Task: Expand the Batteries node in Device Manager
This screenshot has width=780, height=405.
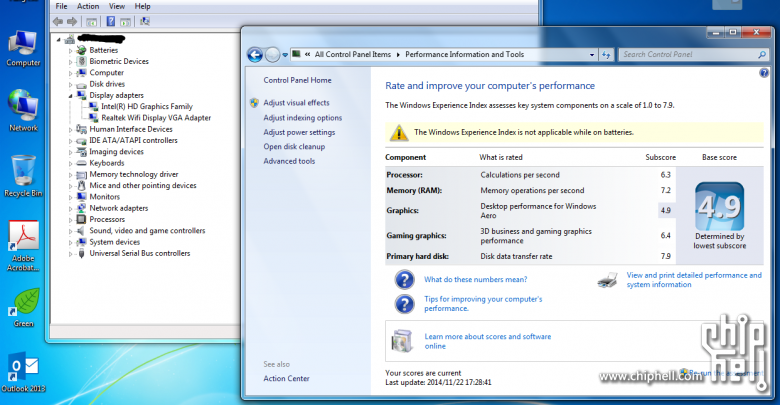Action: [71, 51]
